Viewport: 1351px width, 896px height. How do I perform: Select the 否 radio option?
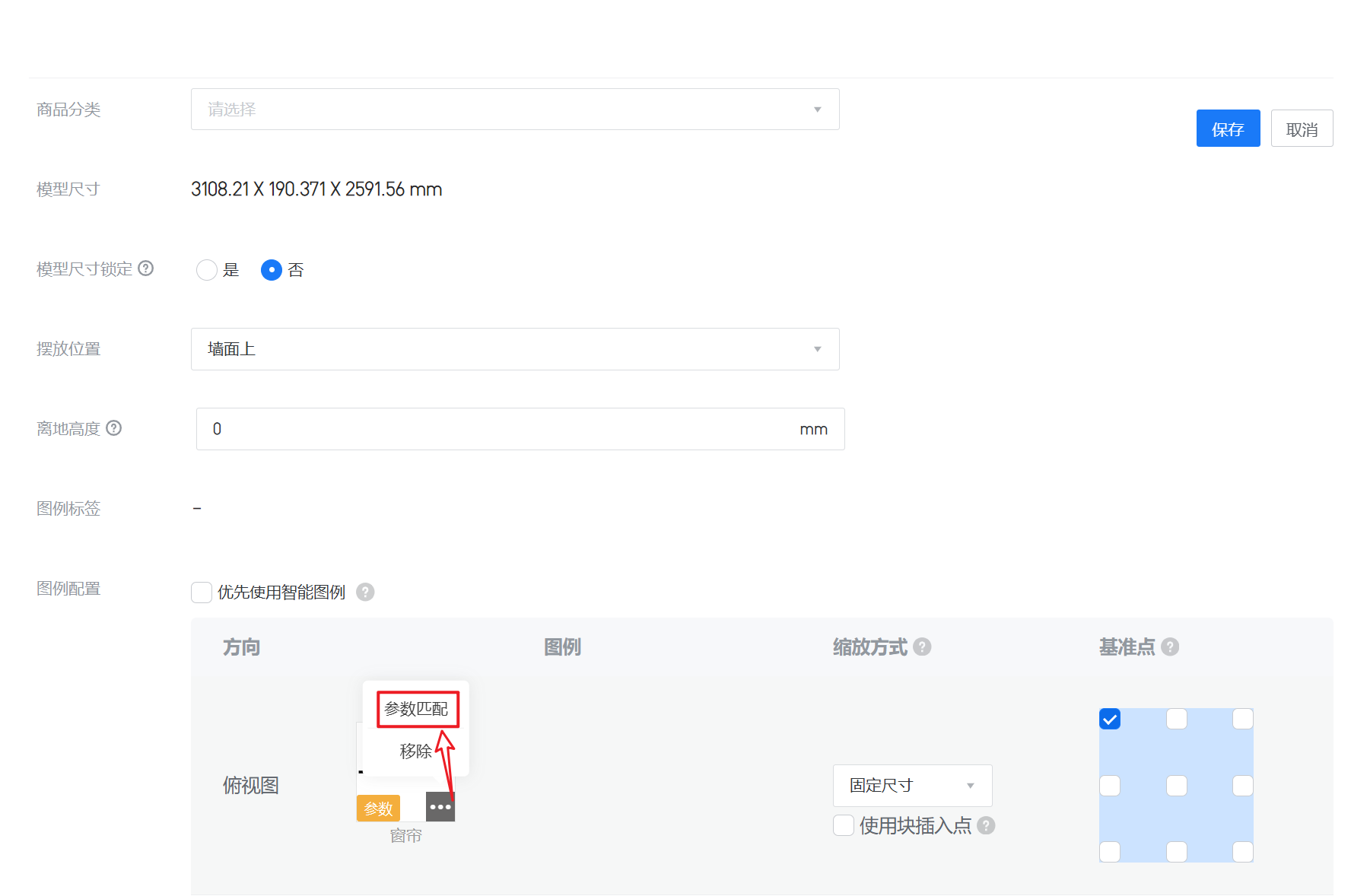(x=272, y=270)
